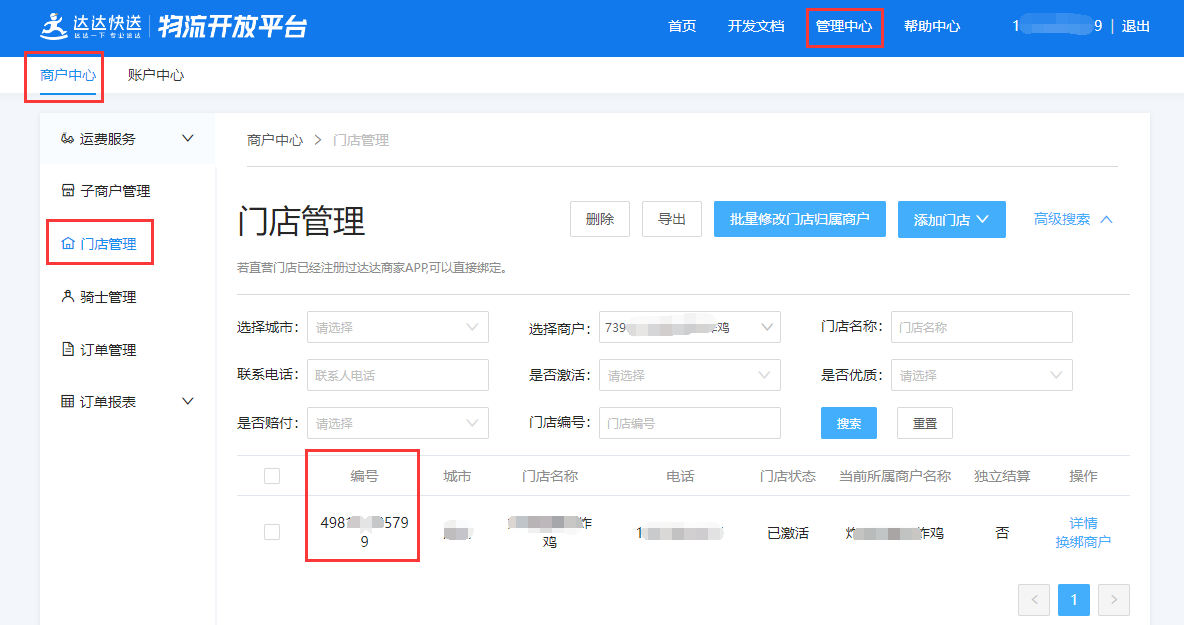Click the 订单报表 table icon
This screenshot has width=1184, height=625.
[x=68, y=401]
